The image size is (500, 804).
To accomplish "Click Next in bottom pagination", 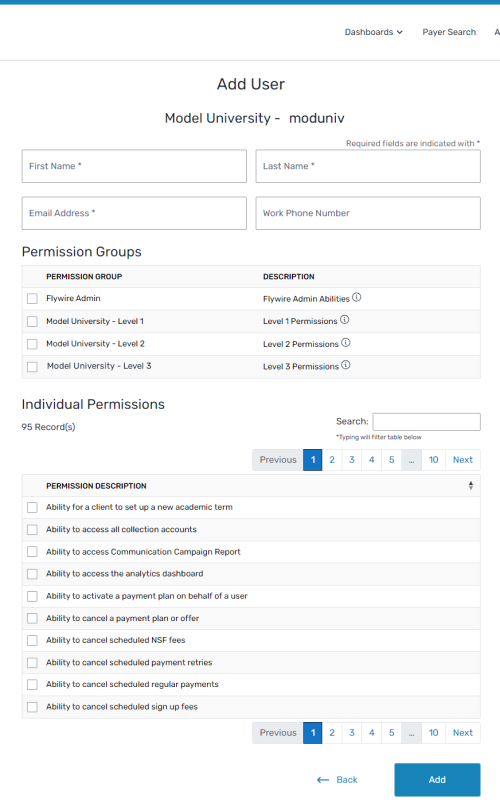I will coord(463,733).
